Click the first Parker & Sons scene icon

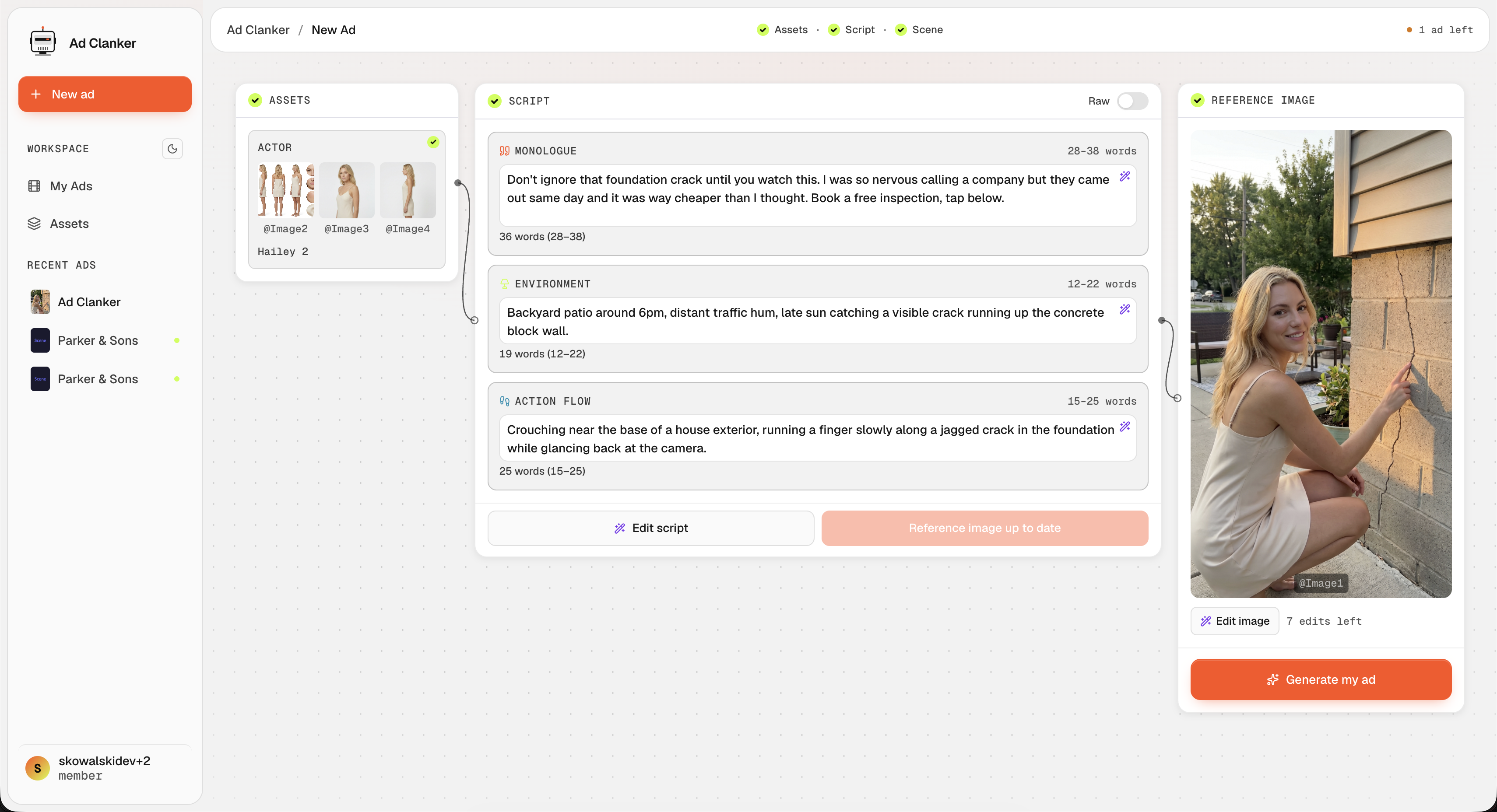40,340
